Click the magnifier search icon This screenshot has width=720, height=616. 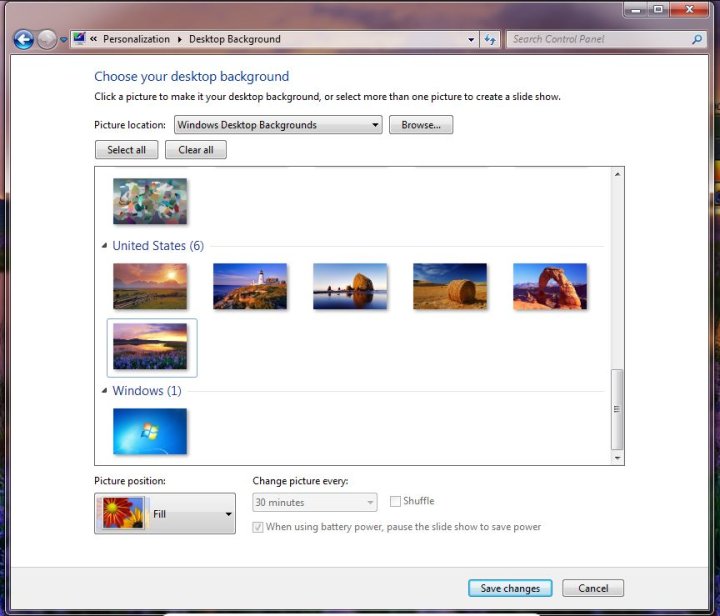(697, 39)
